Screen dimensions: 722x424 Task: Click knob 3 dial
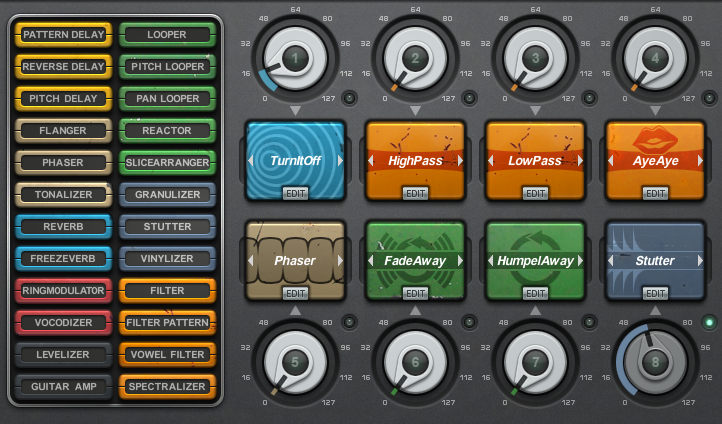point(535,59)
